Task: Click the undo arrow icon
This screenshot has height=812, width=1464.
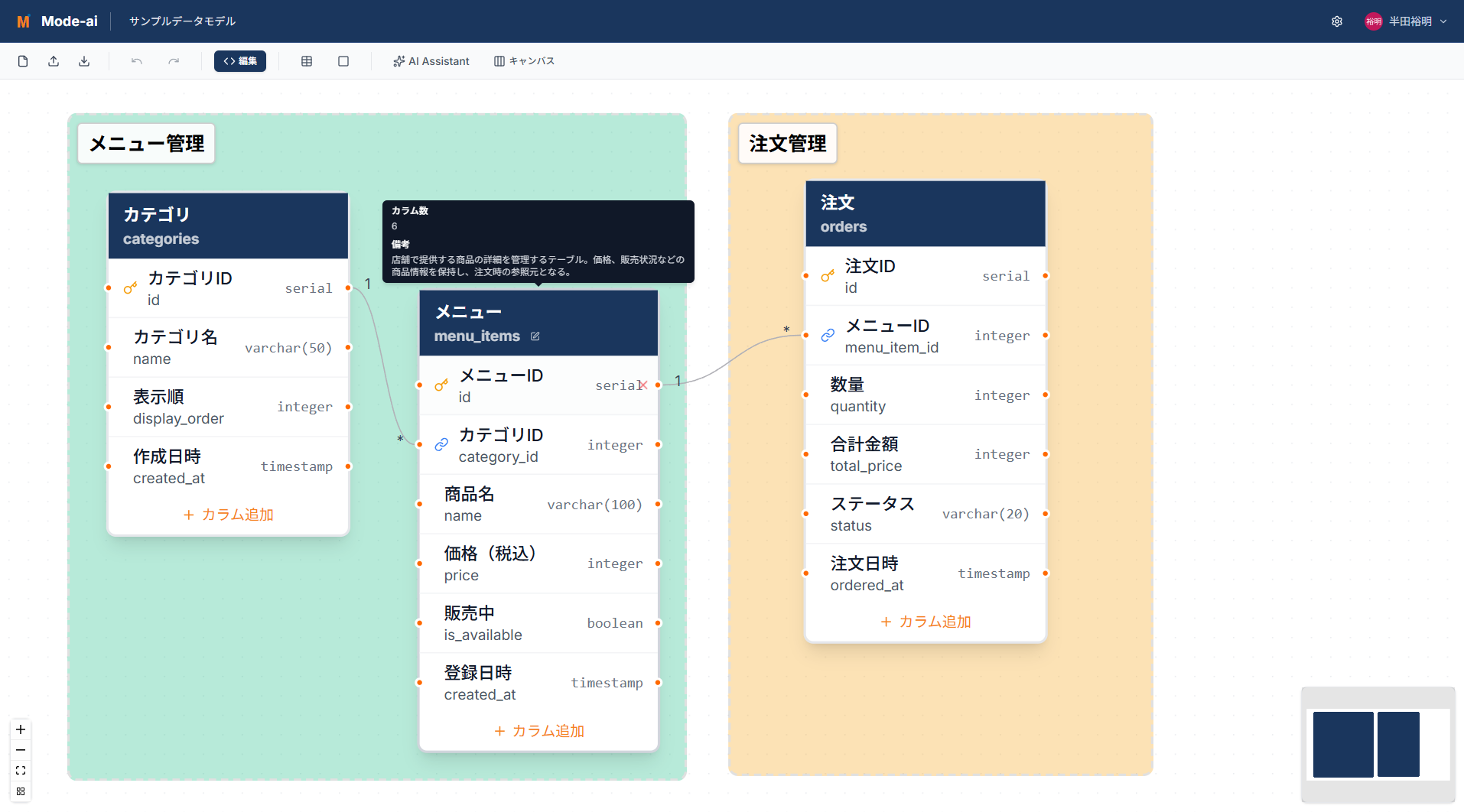Action: coord(137,61)
